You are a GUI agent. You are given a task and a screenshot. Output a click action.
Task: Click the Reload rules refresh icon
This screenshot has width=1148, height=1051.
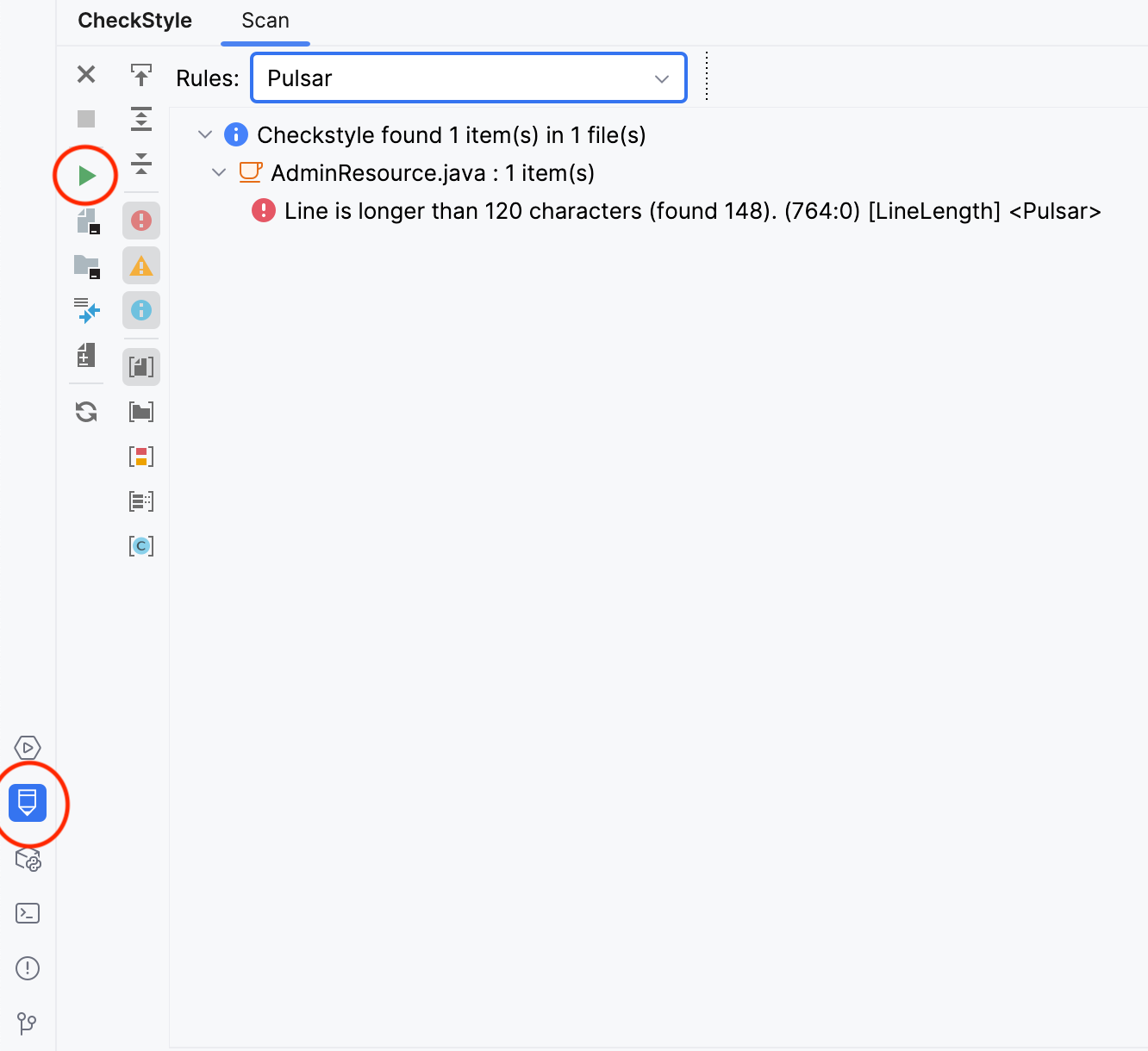86,412
